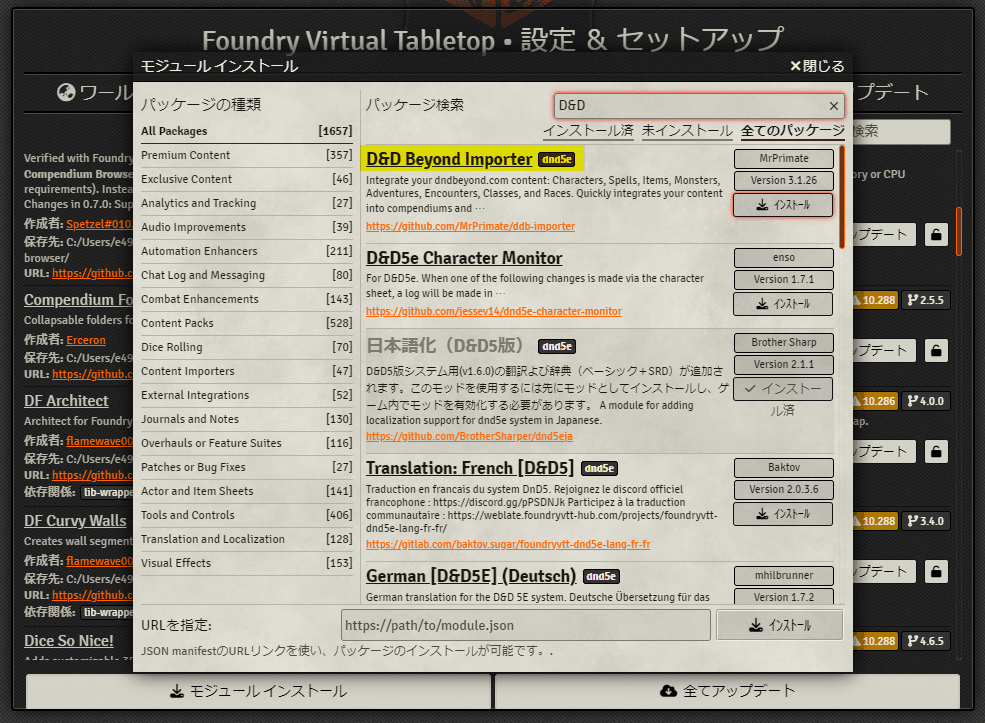Open the dnd5e-character-monitor GitHub URL
Image resolution: width=985 pixels, height=723 pixels.
tap(494, 311)
